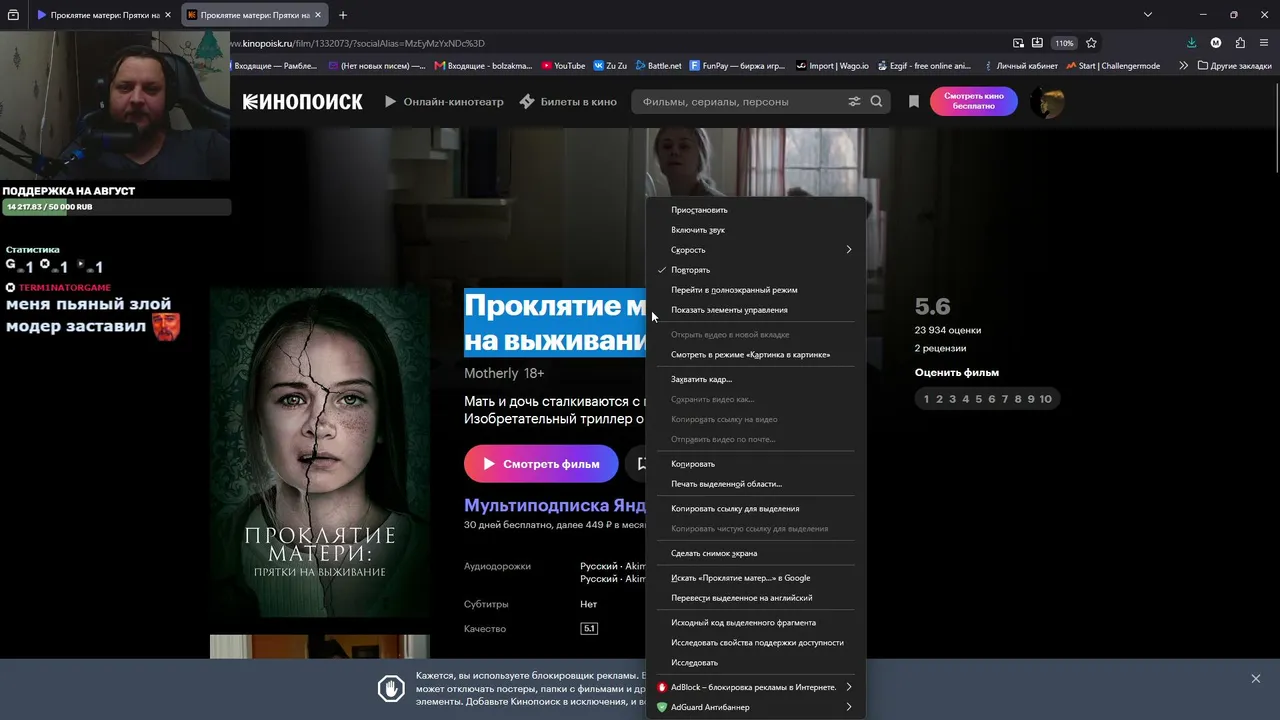The height and width of the screenshot is (720, 1280).
Task: Rate the film 1
Action: 926,399
